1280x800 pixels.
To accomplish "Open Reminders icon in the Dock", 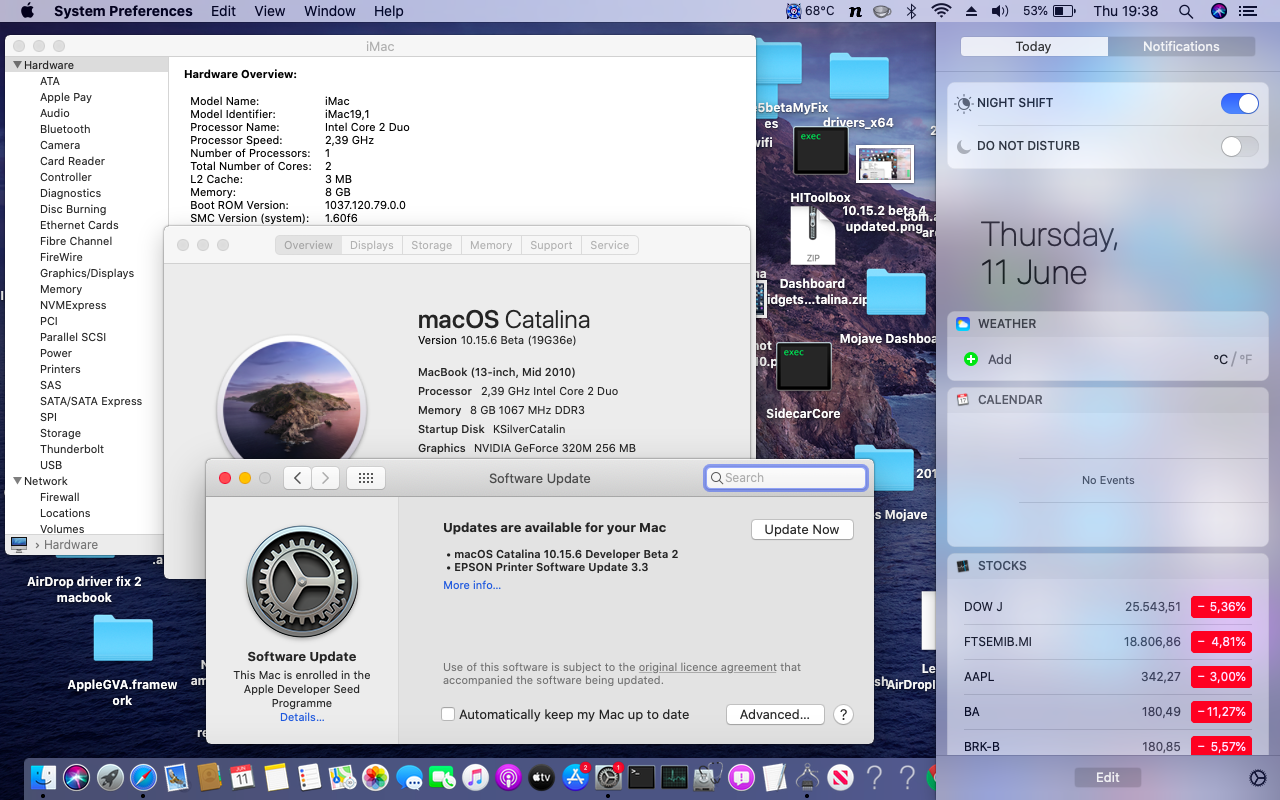I will [309, 777].
